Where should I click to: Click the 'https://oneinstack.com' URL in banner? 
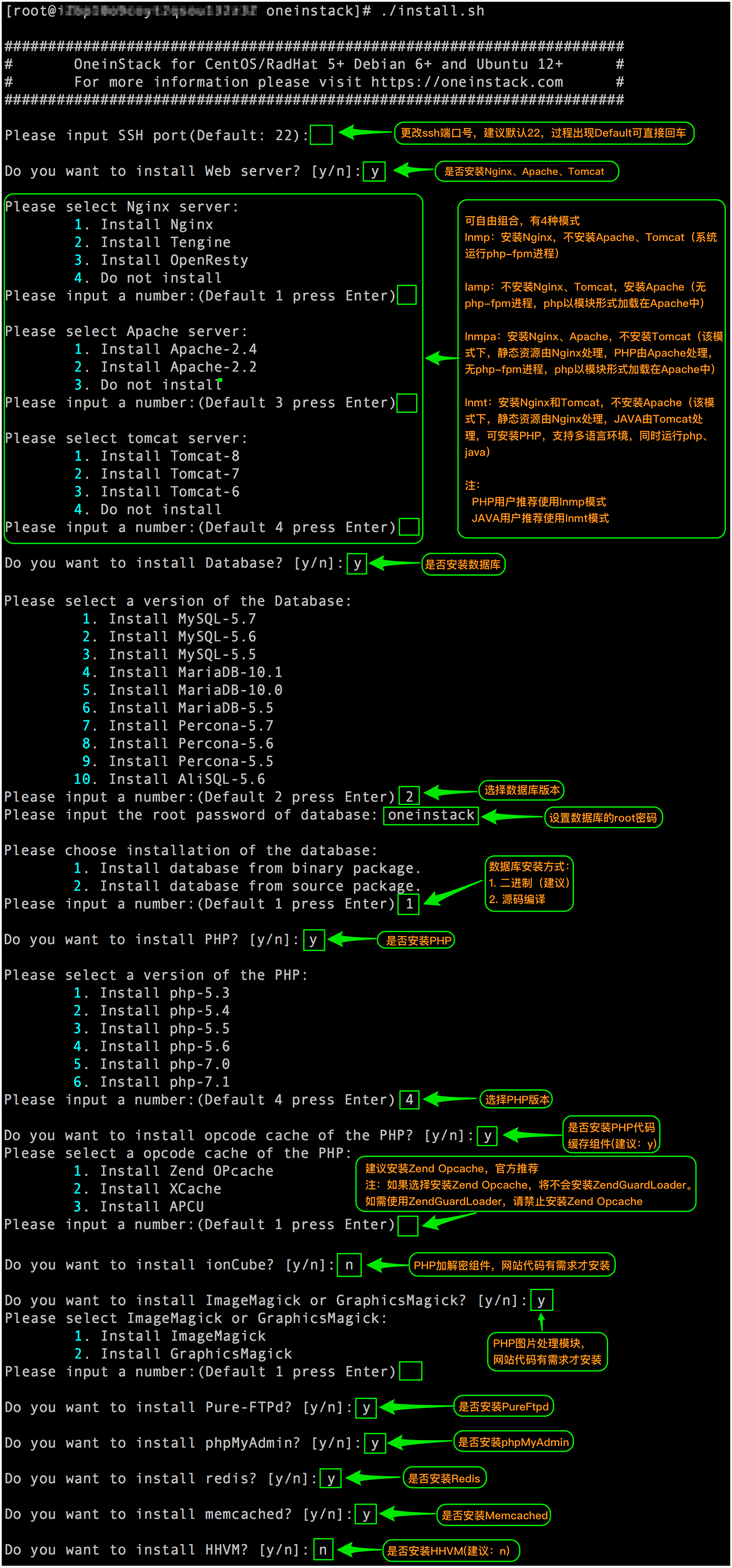click(x=467, y=82)
